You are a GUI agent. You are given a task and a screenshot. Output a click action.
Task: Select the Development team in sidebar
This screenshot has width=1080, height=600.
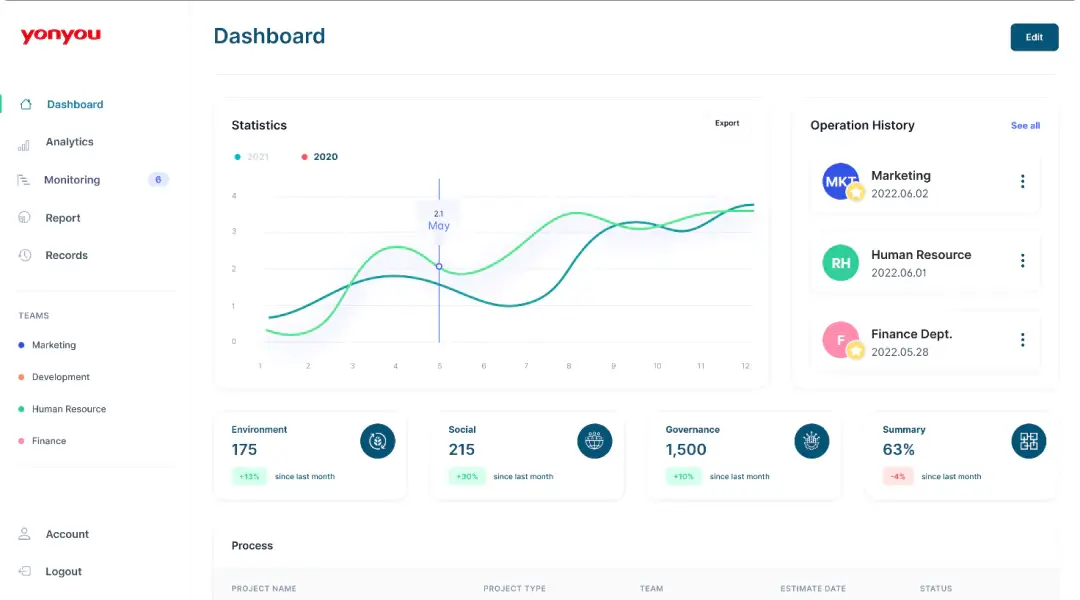click(60, 377)
